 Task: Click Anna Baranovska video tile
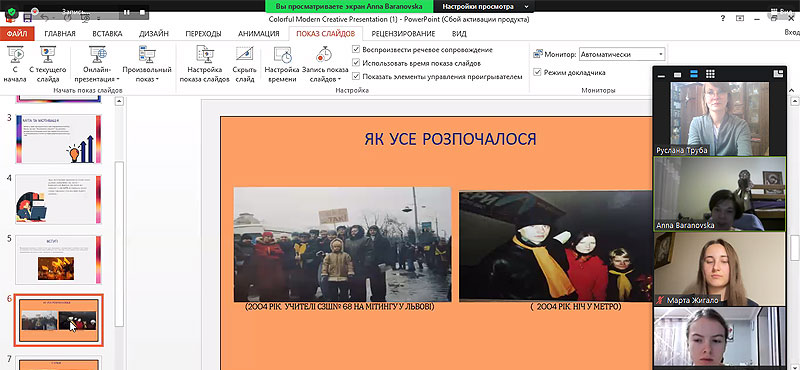coord(719,193)
